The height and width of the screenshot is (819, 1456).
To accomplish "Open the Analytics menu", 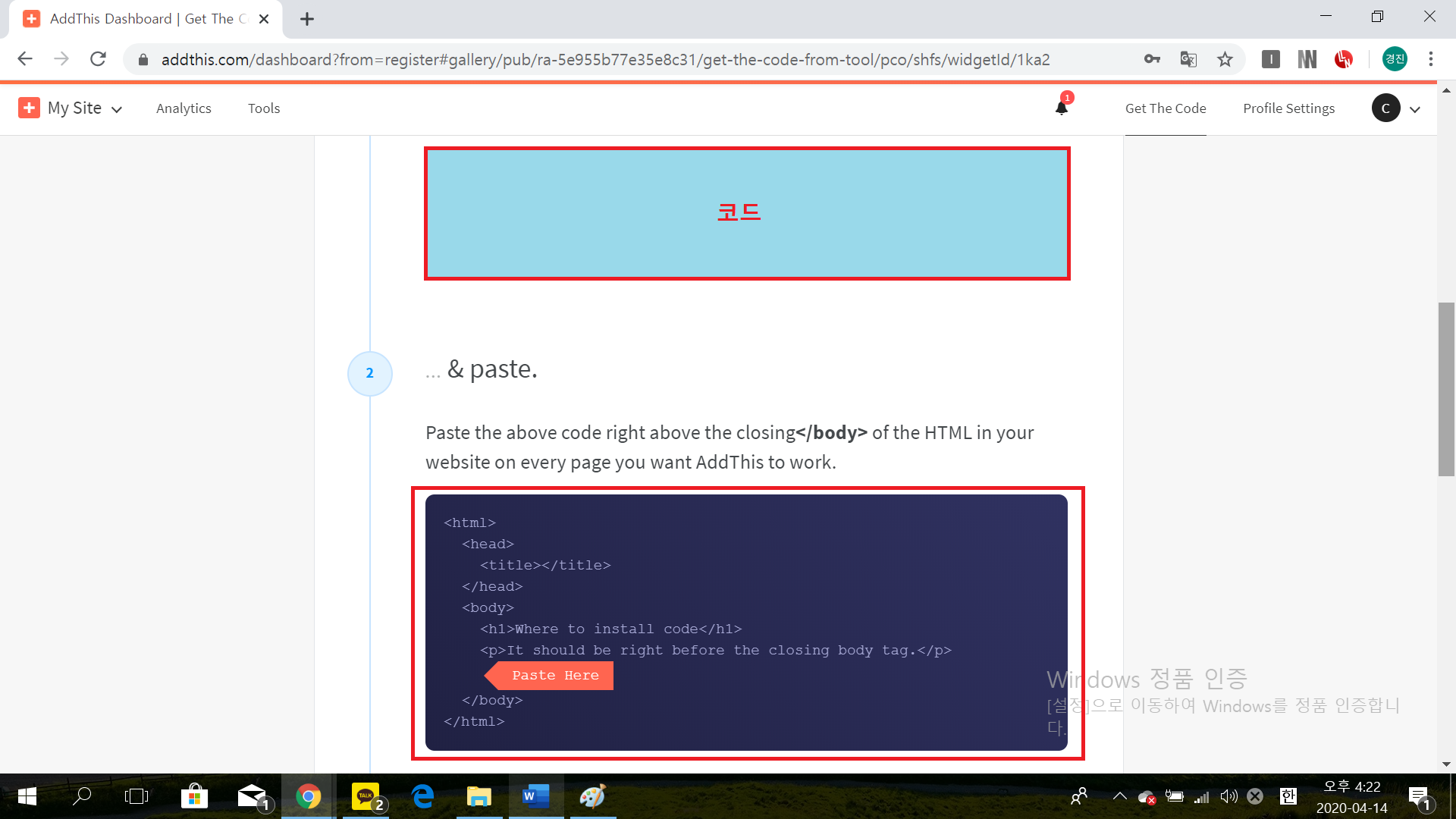I will [x=184, y=108].
